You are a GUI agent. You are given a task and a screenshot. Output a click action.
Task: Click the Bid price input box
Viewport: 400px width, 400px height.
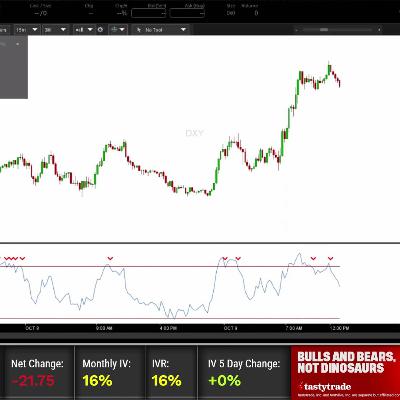click(149, 13)
